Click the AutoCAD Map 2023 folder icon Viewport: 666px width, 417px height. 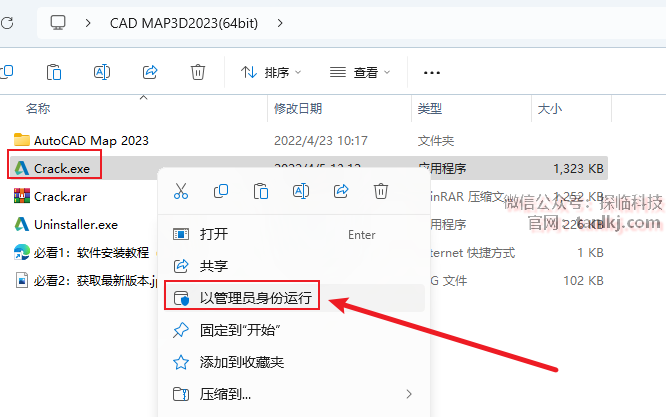click(x=22, y=140)
